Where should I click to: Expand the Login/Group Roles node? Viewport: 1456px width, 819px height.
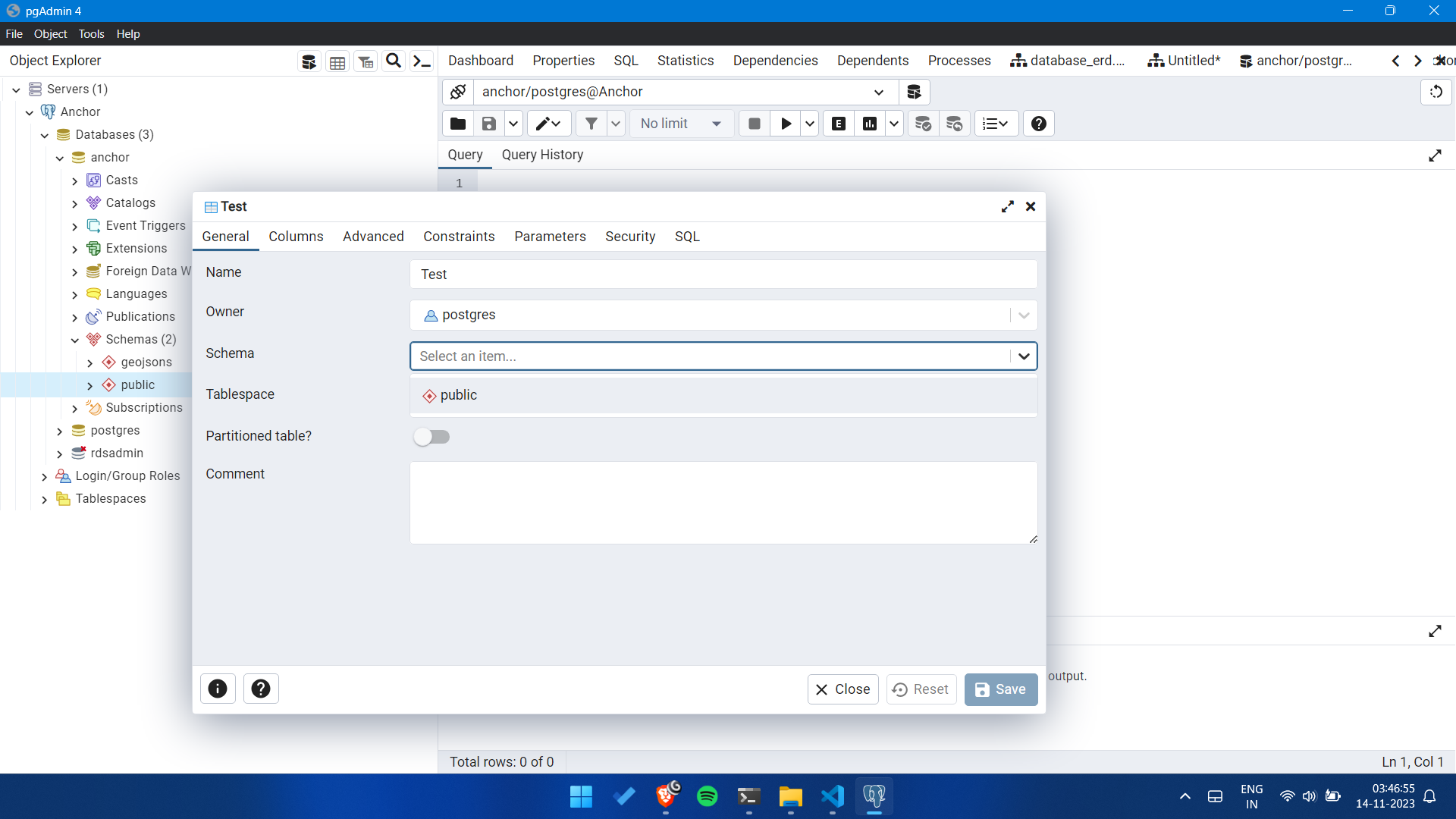44,476
